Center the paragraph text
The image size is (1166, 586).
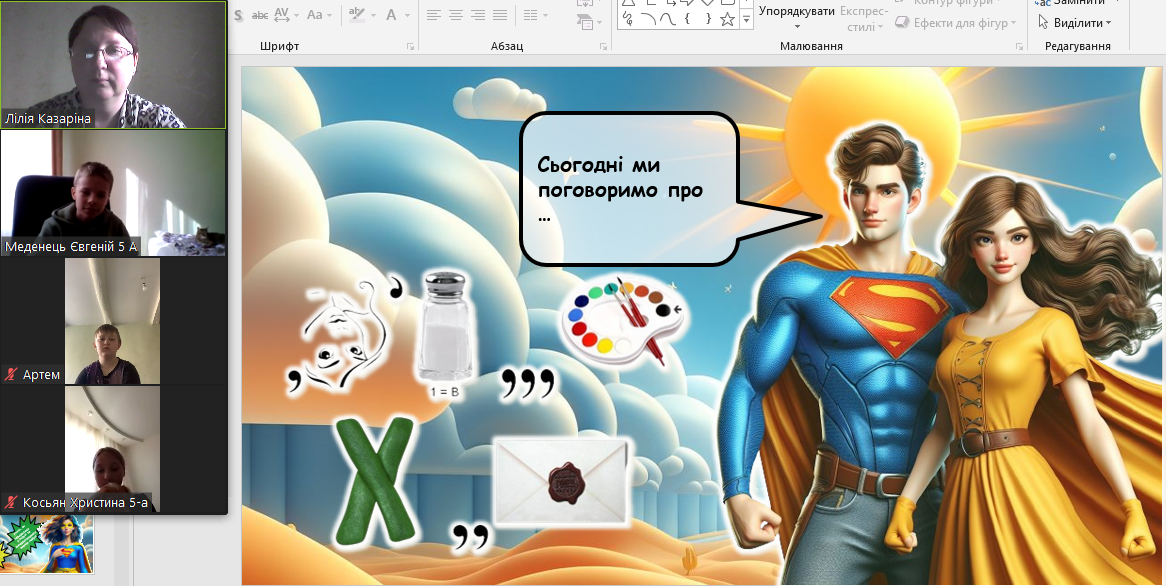(456, 15)
